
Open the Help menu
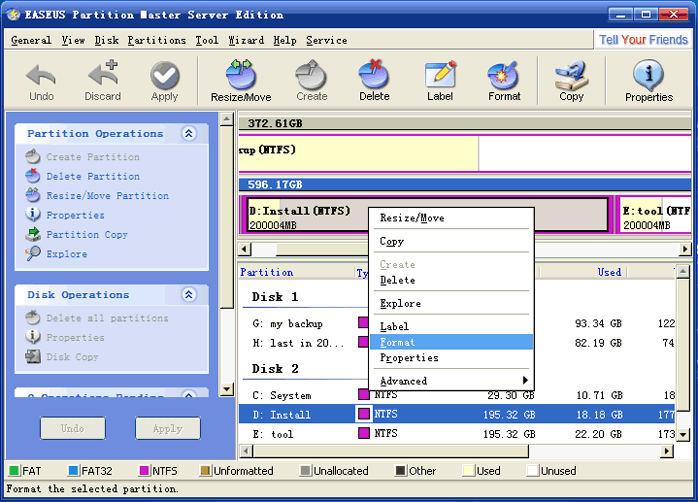point(285,40)
